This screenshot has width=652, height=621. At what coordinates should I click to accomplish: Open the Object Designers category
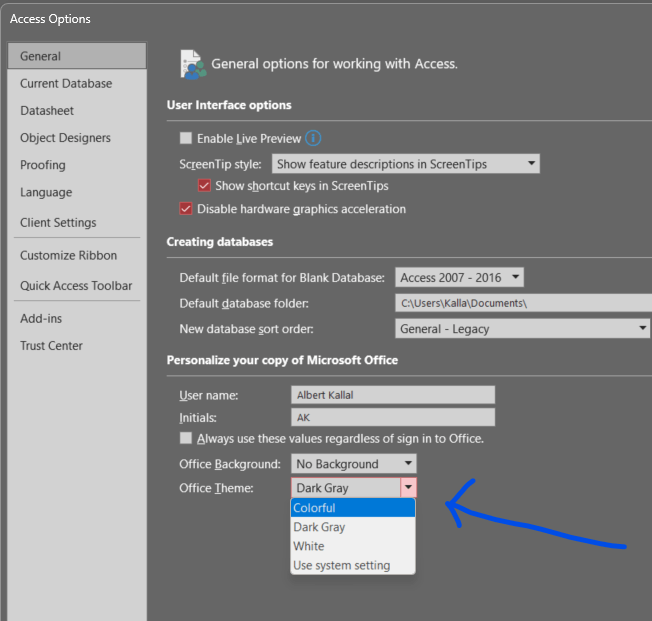pyautogui.click(x=77, y=138)
